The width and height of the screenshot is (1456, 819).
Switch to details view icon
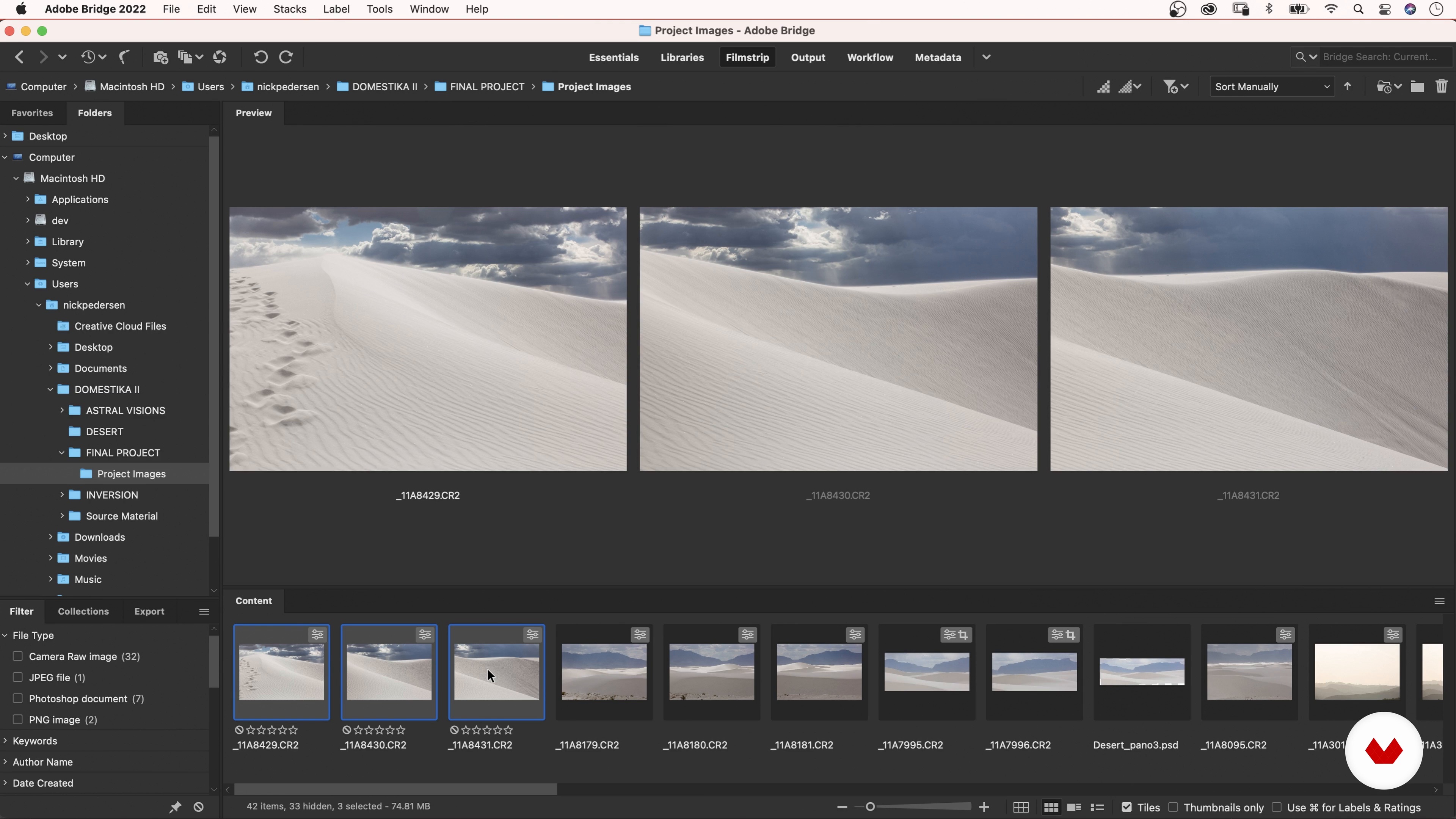(x=1074, y=808)
